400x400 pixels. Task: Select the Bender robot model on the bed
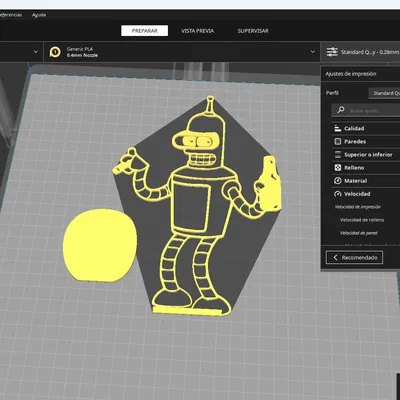(197, 207)
